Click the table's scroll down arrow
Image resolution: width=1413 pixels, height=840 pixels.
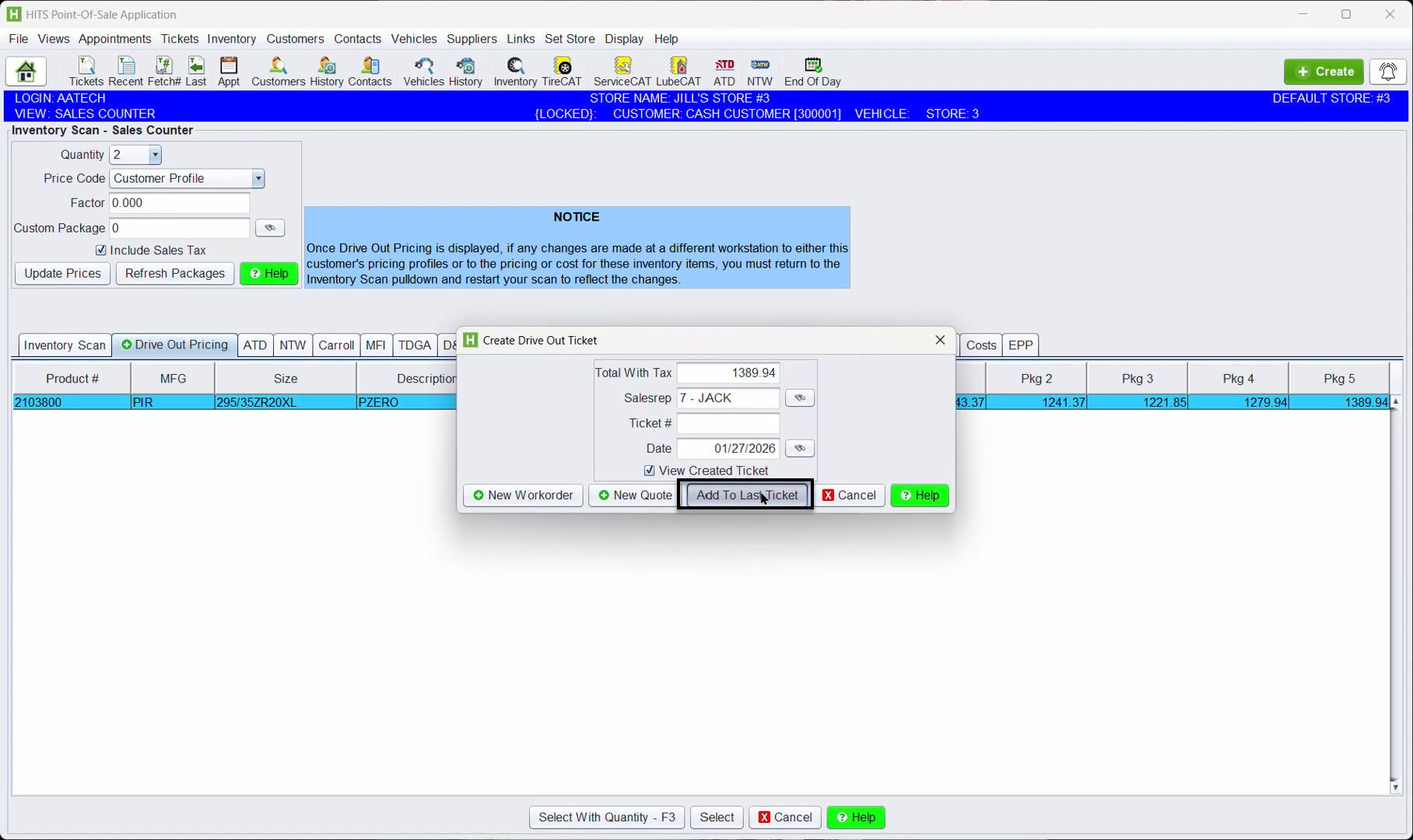point(1395,787)
